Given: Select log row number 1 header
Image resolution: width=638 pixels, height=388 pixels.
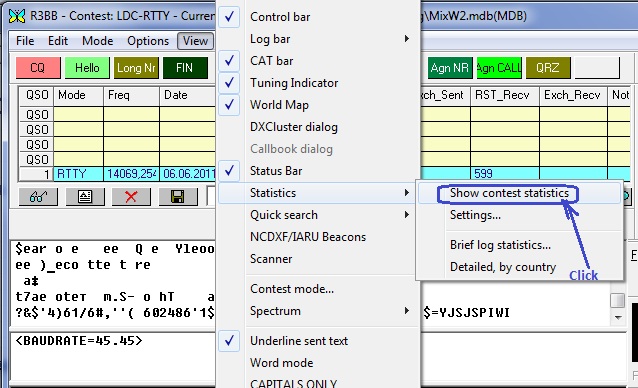Looking at the screenshot, I should click(x=36, y=174).
